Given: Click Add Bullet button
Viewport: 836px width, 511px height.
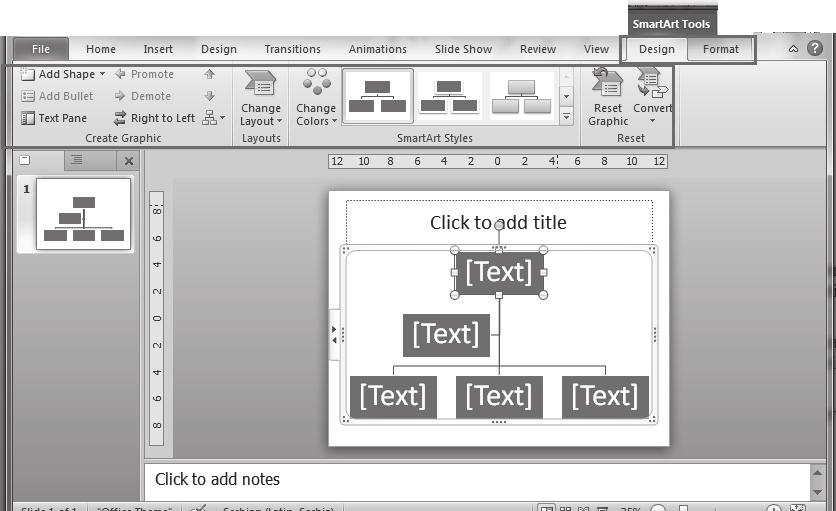Looking at the screenshot, I should 57,96.
